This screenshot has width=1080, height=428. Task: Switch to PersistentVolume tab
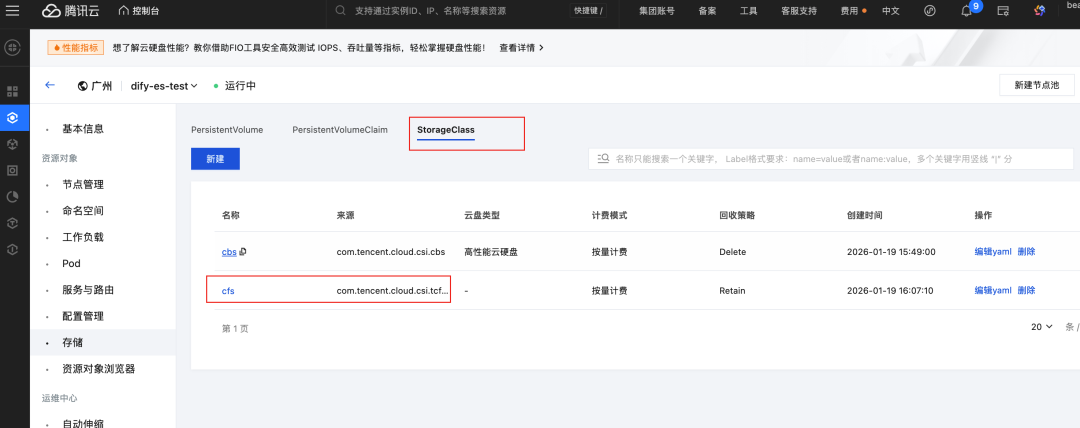[x=227, y=130]
